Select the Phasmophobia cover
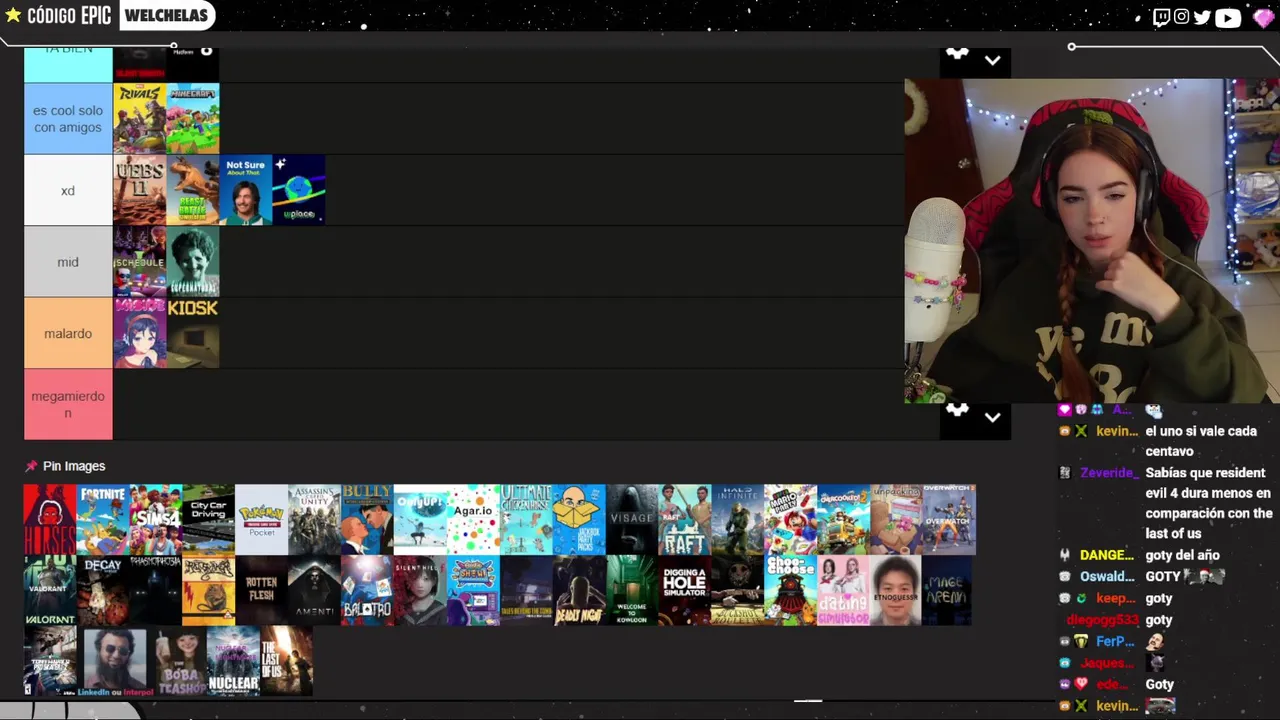This screenshot has width=1280, height=720. pos(156,591)
